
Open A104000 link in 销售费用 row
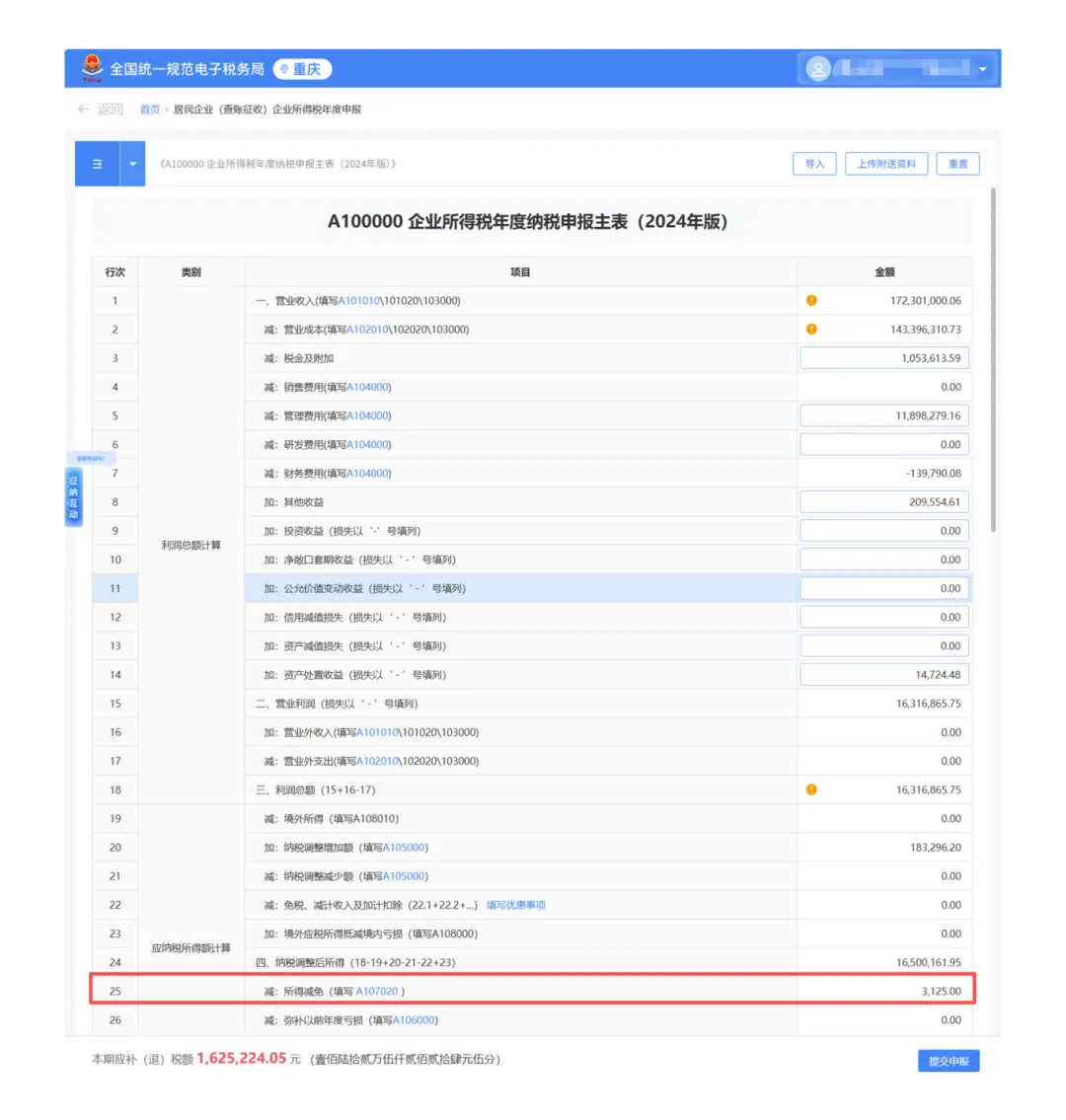click(368, 387)
